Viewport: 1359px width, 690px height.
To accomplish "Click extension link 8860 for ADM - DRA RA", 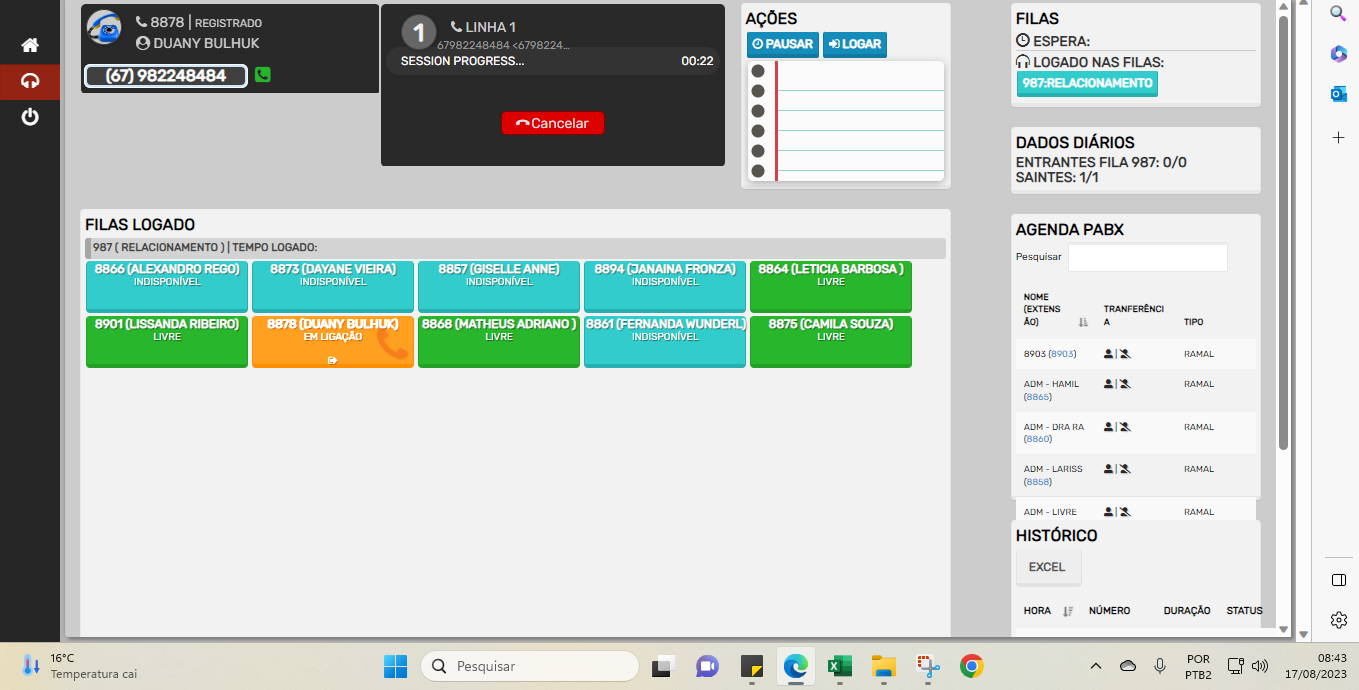I will click(x=1038, y=439).
